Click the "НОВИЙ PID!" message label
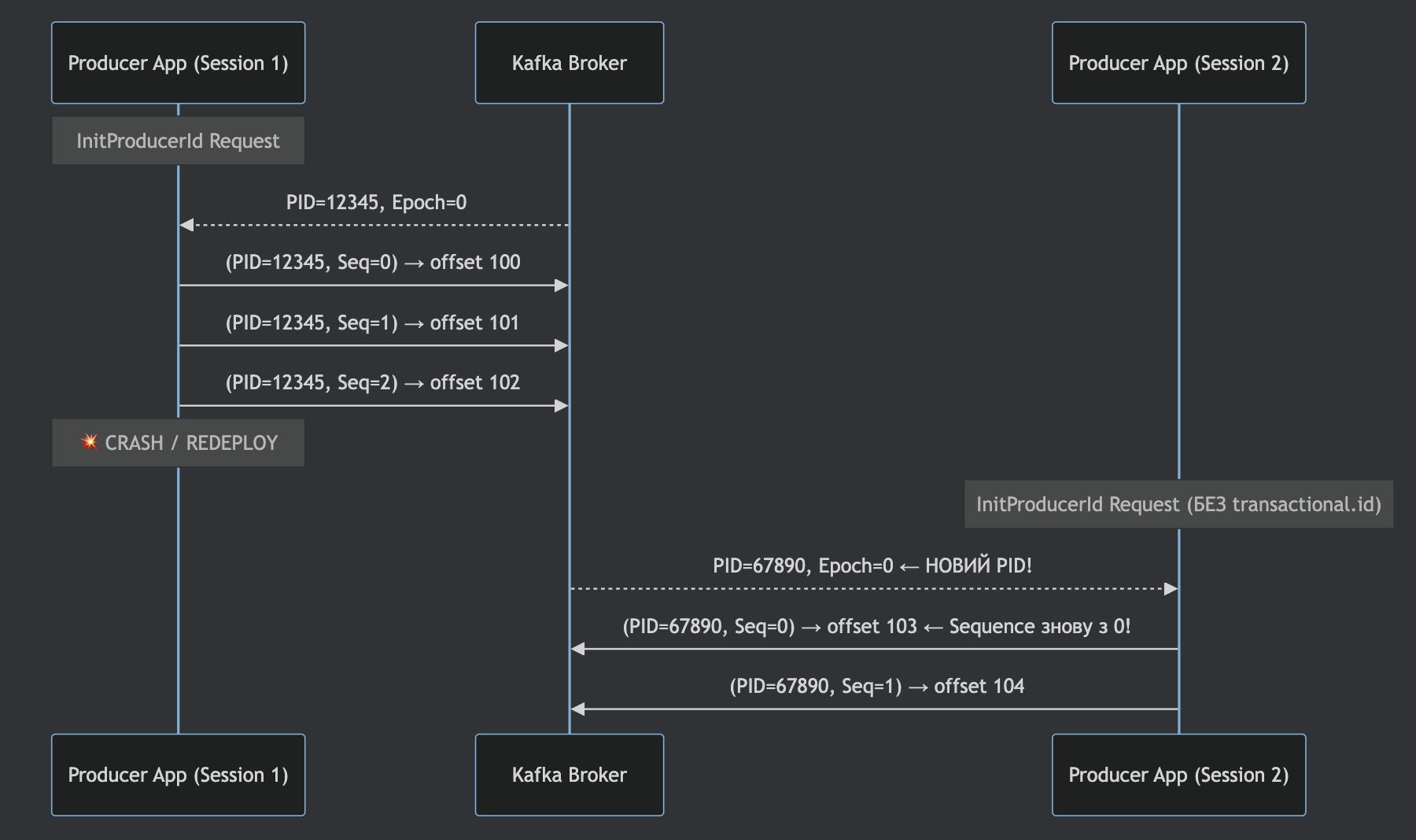 872,566
